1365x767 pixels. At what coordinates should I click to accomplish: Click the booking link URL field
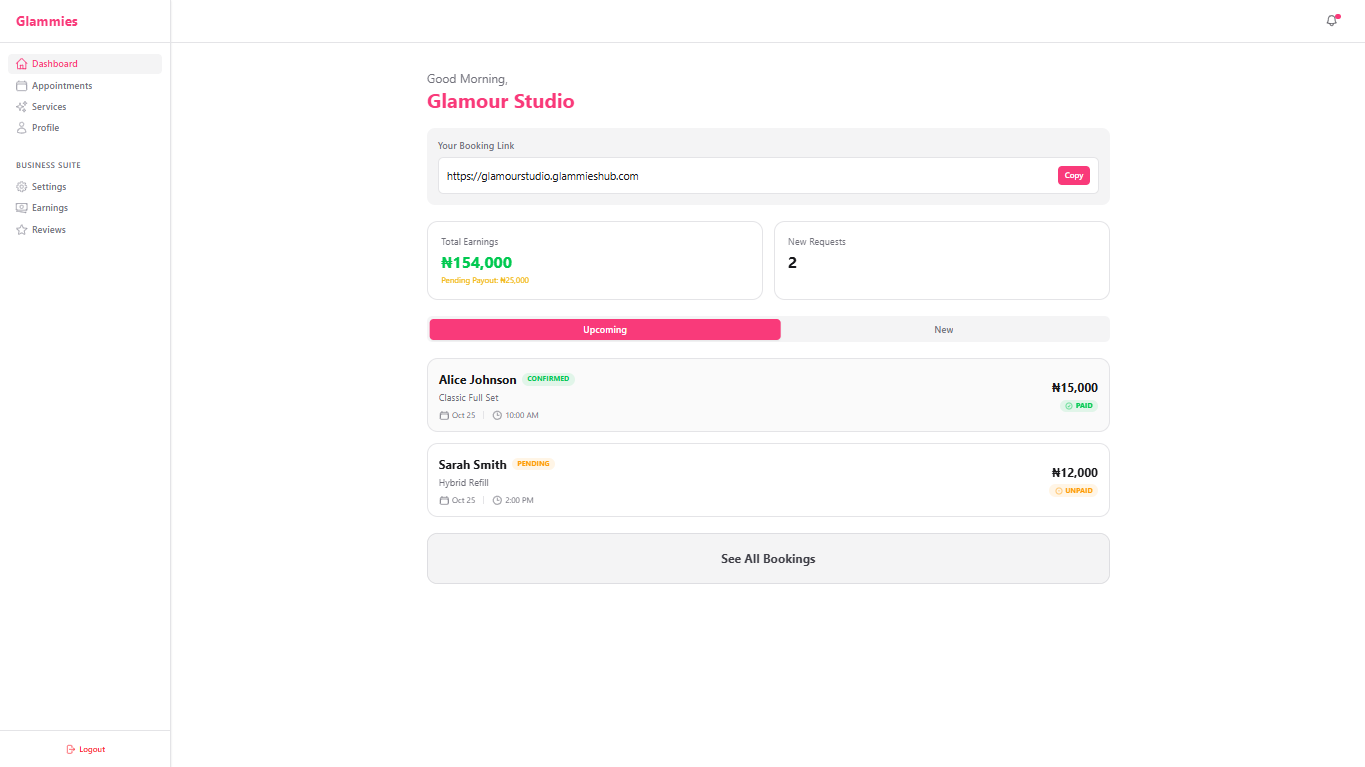768,176
